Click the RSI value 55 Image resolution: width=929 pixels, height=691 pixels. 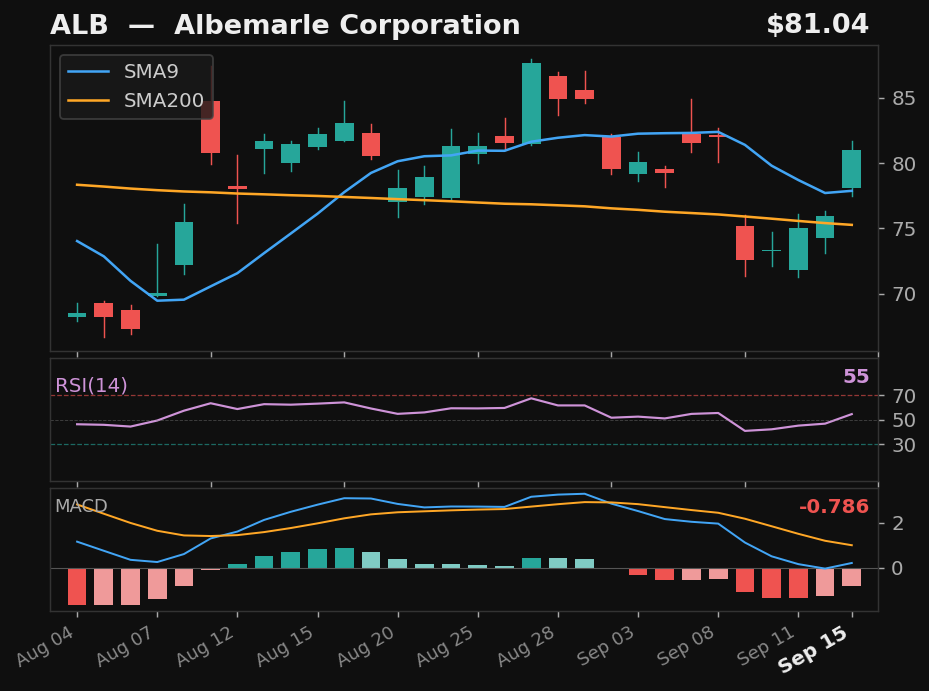856,376
